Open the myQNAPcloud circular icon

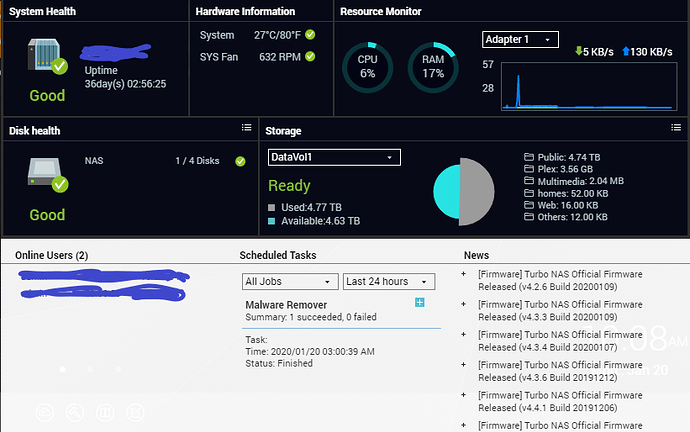coord(44,413)
